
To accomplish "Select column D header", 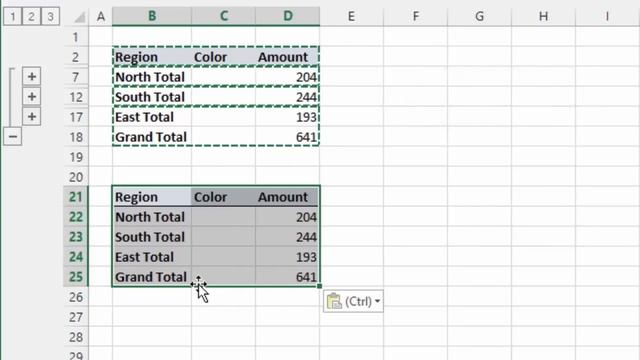I will tap(288, 16).
